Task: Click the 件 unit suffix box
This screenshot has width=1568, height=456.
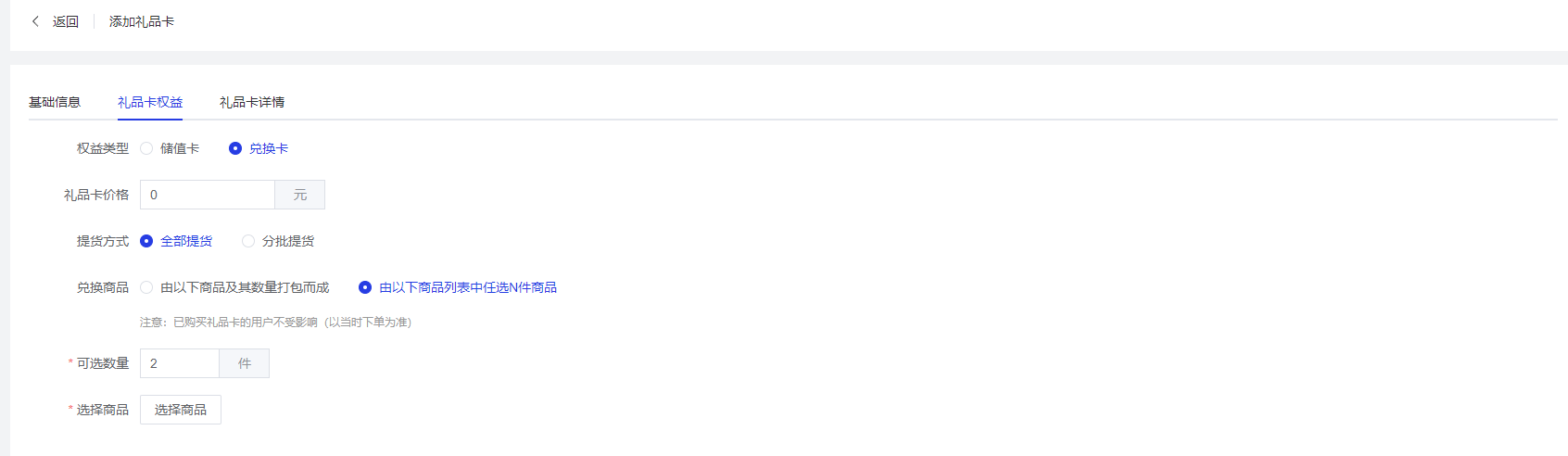Action: pos(245,363)
